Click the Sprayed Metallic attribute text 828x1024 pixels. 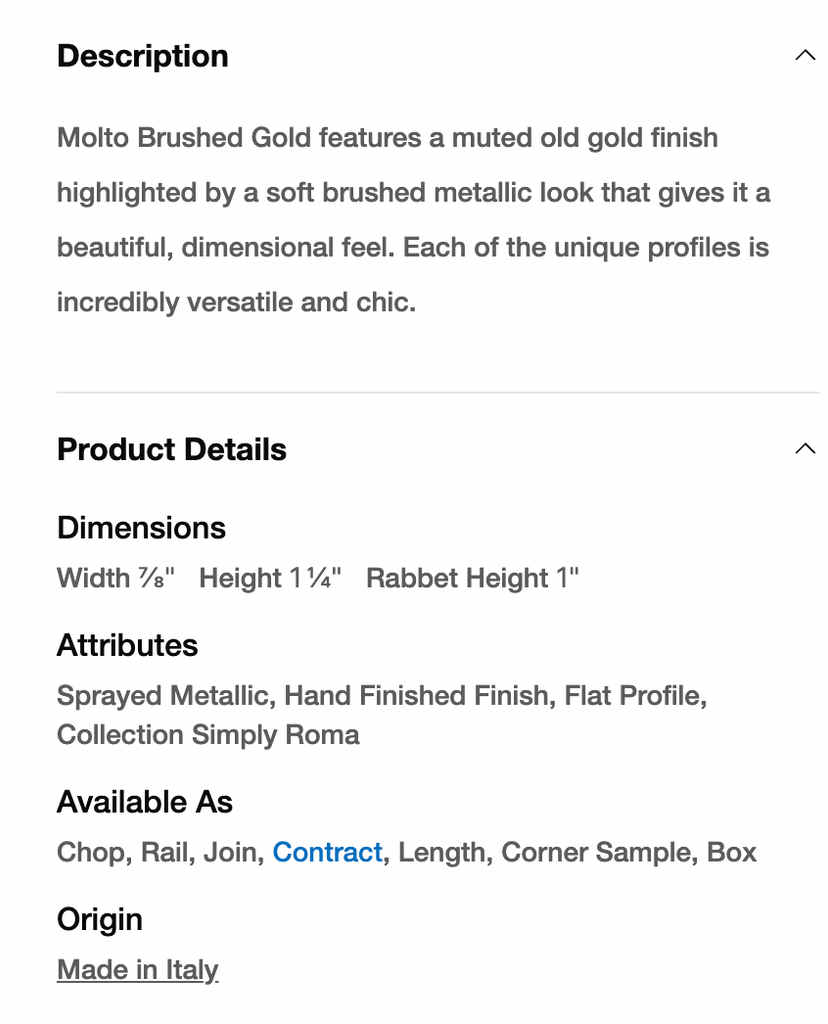coord(162,695)
